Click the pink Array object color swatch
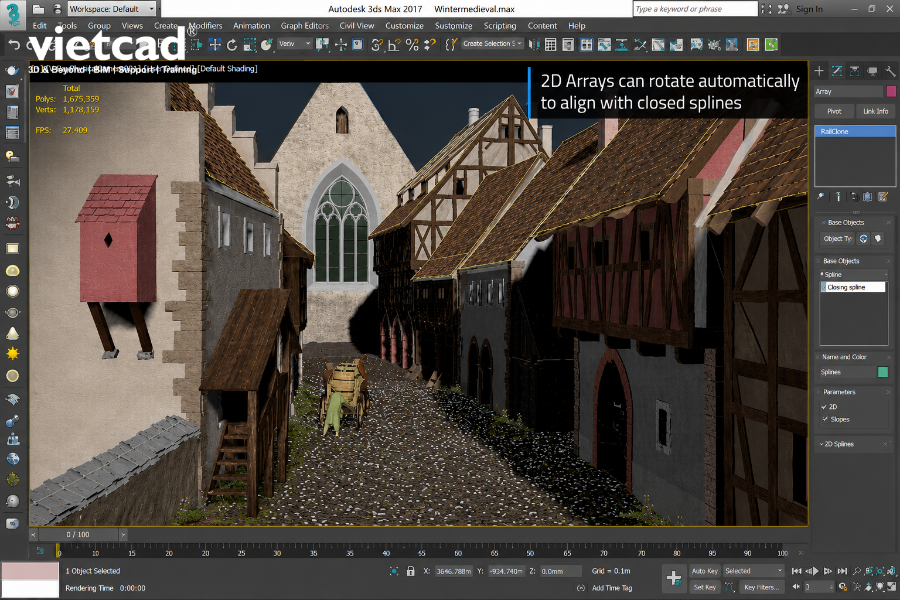Viewport: 900px width, 600px height. [891, 91]
